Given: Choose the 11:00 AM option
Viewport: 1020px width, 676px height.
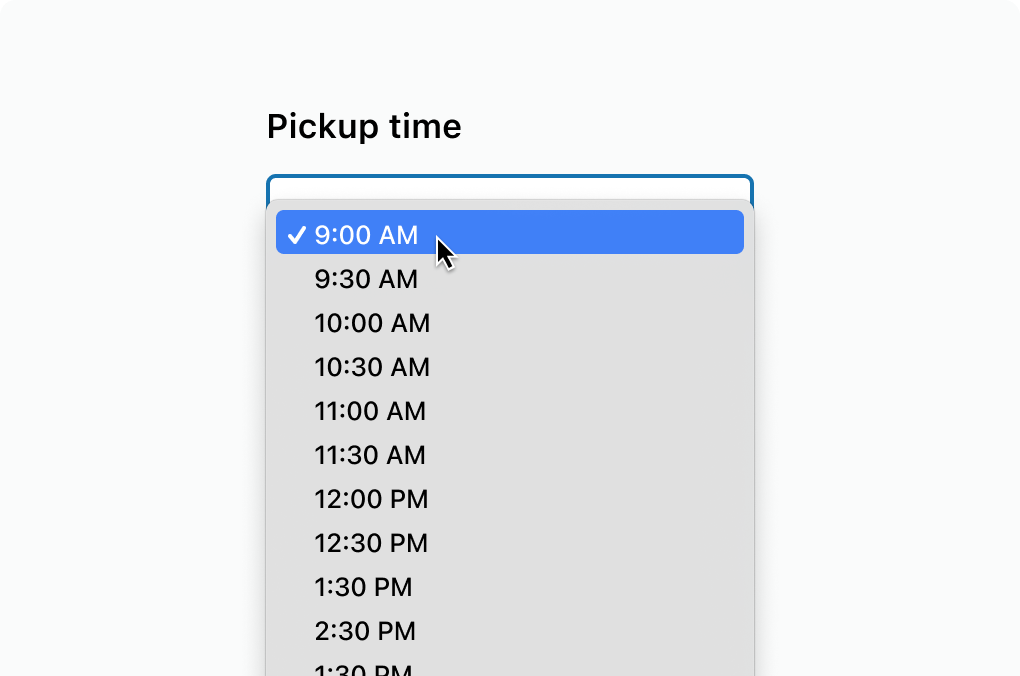Looking at the screenshot, I should [509, 411].
